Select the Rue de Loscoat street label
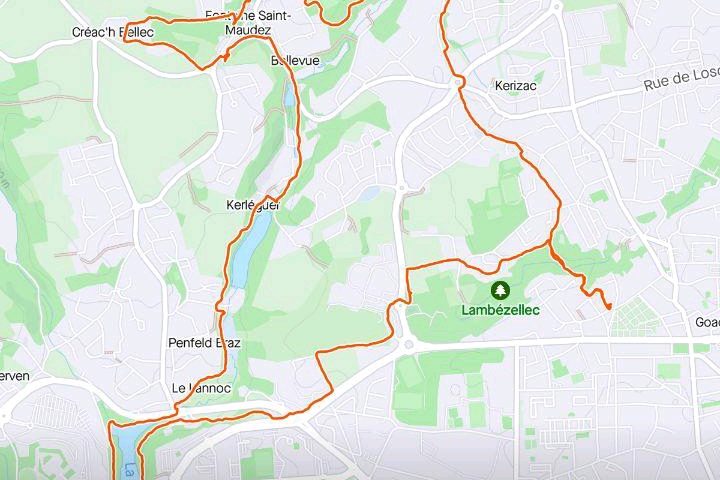Screen dimensions: 720x480 681,79
